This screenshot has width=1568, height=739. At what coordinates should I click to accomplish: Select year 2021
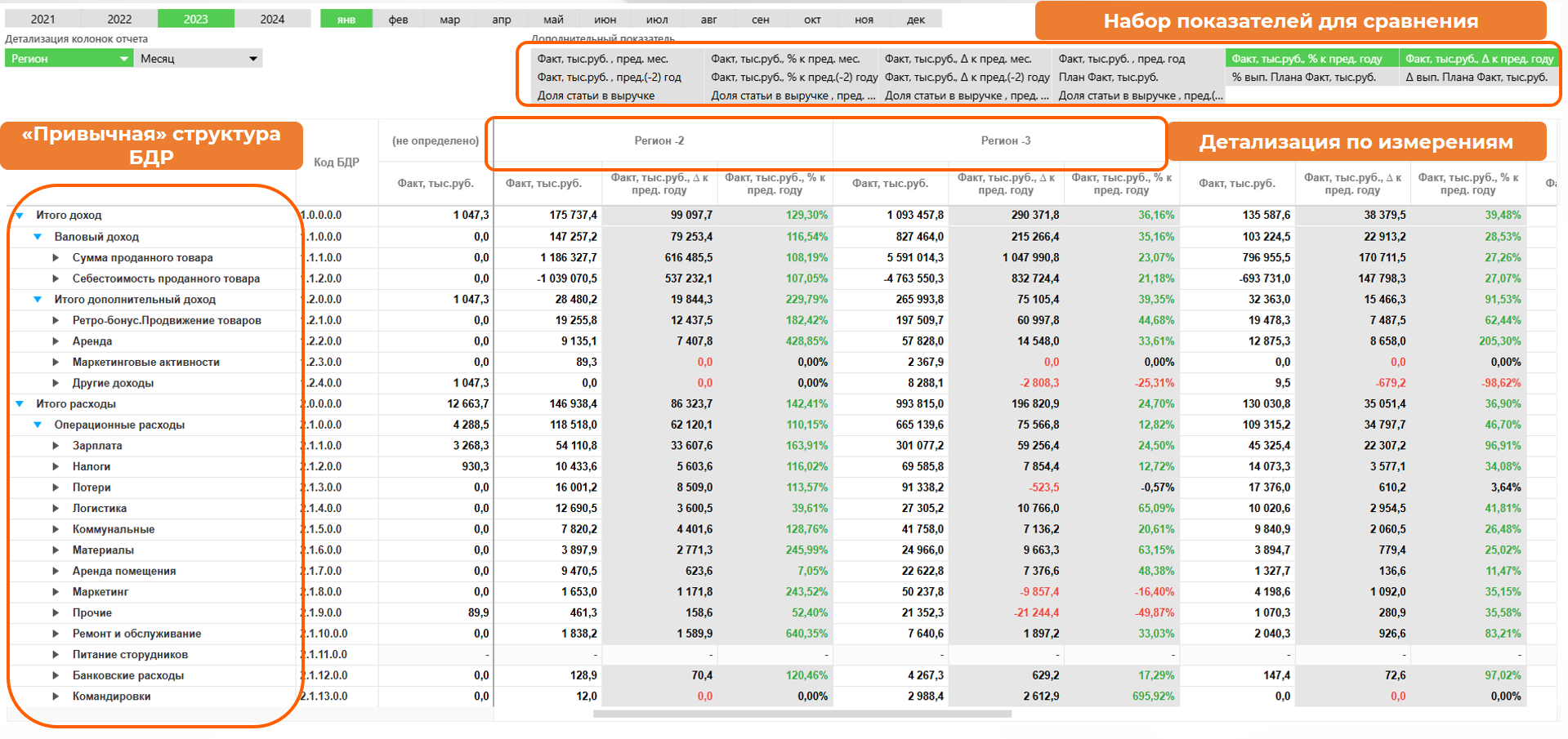pyautogui.click(x=43, y=19)
